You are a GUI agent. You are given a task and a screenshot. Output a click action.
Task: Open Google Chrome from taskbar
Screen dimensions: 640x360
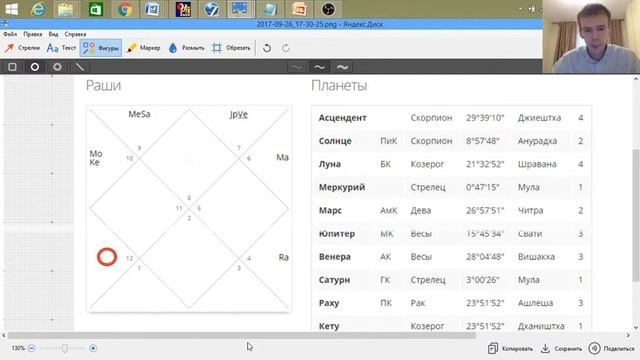(x=124, y=9)
